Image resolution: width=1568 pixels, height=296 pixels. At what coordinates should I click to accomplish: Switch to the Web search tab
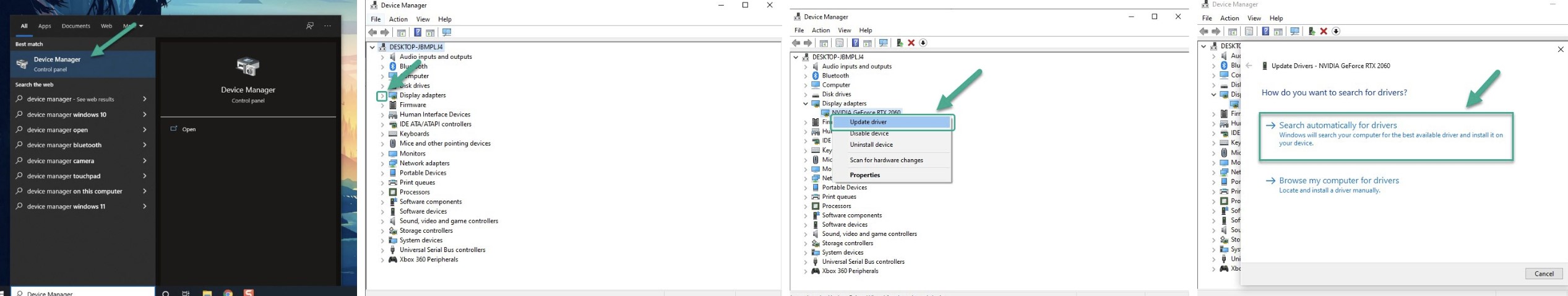(x=106, y=26)
